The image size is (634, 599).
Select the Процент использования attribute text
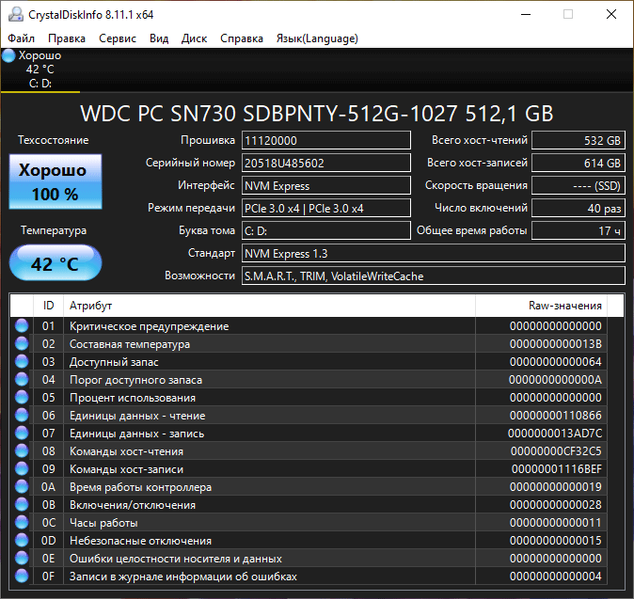132,398
